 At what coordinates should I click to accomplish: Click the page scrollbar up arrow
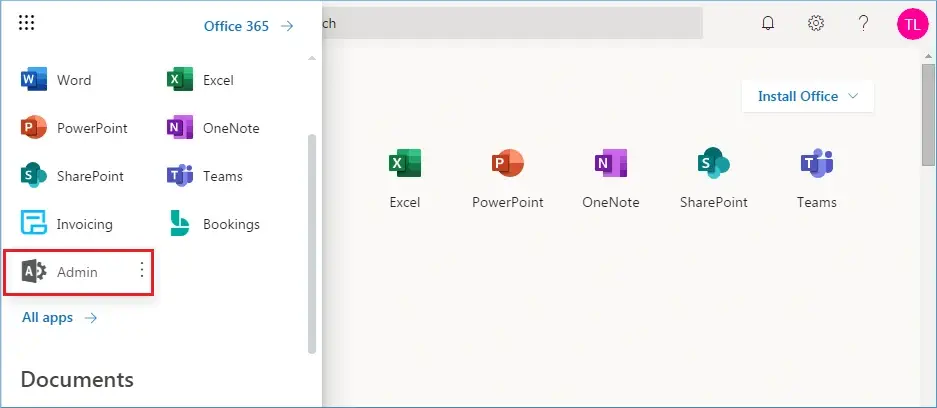(x=928, y=56)
